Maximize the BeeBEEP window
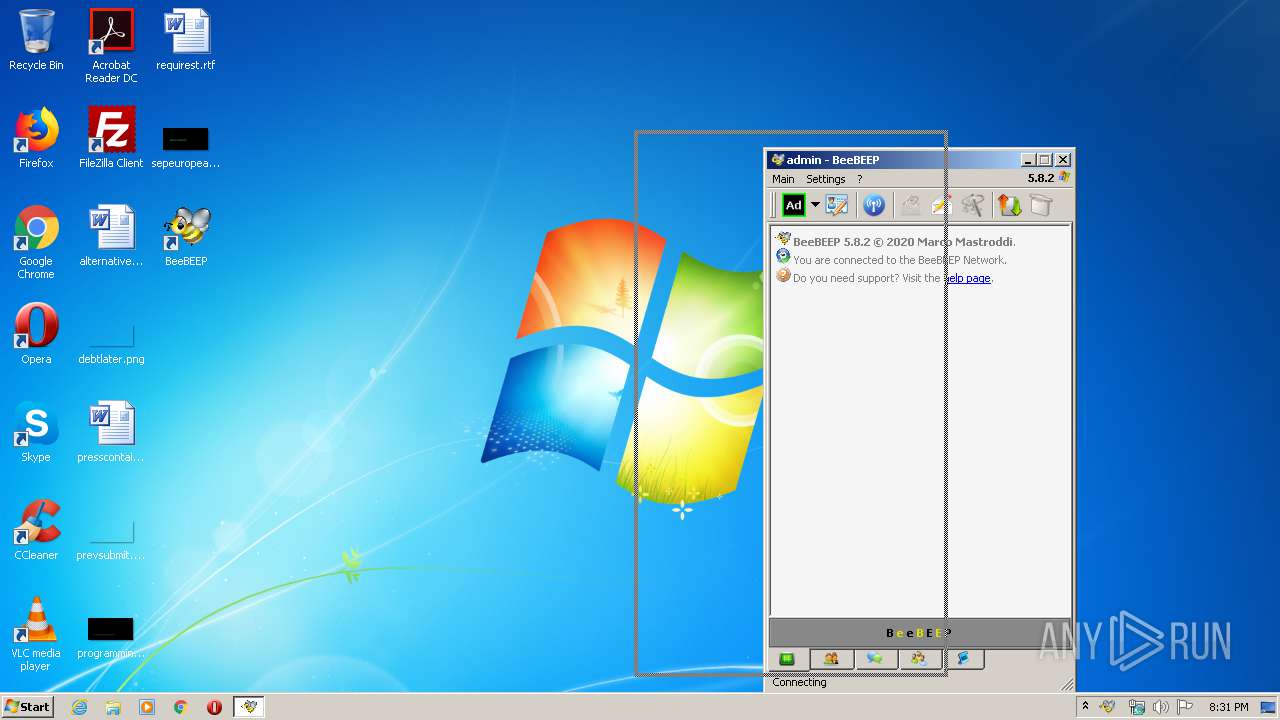 pyautogui.click(x=1045, y=160)
